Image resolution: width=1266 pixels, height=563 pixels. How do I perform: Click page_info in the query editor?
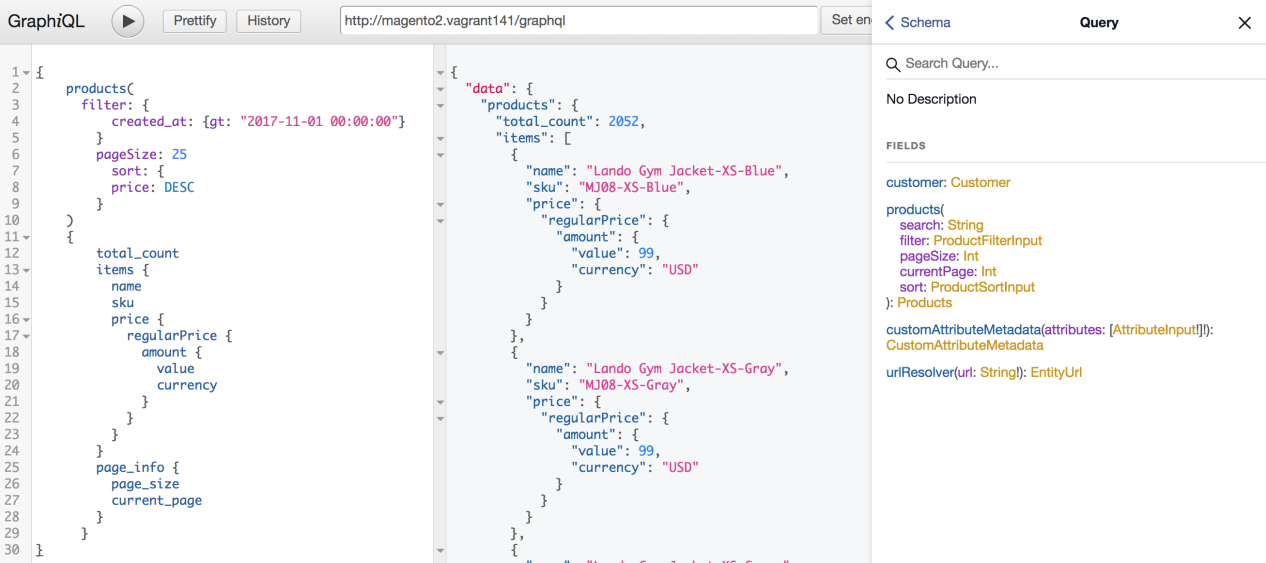(x=130, y=468)
